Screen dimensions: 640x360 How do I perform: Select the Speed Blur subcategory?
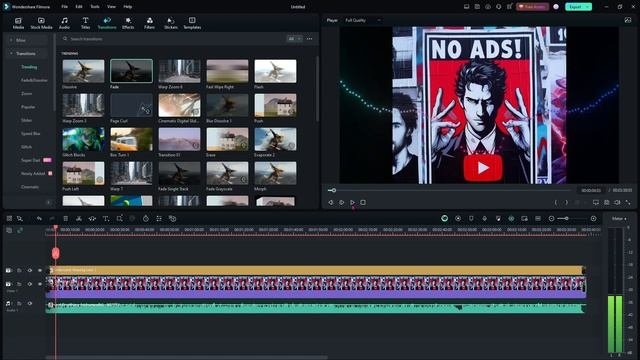click(31, 133)
